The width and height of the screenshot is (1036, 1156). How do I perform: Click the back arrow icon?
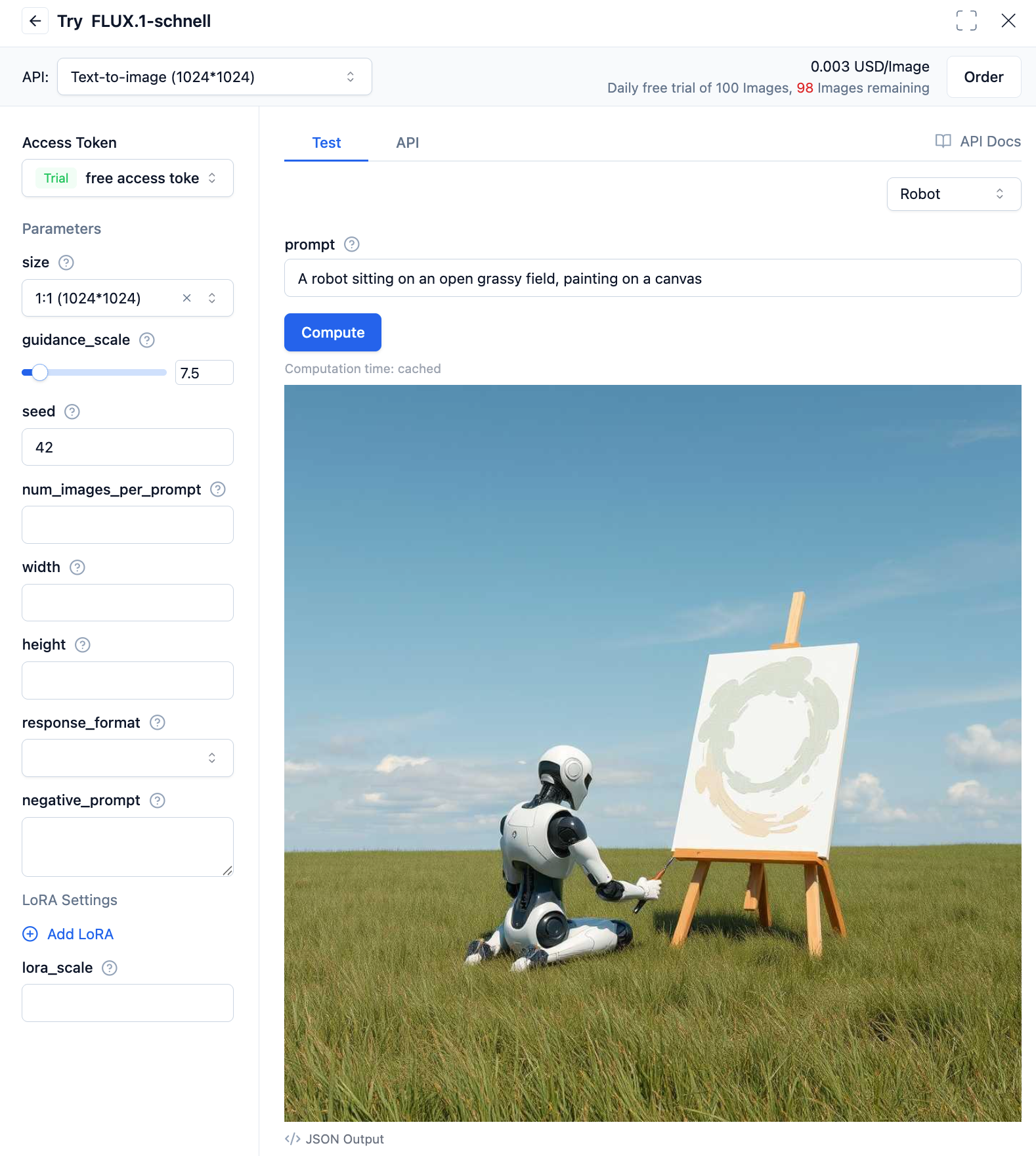click(35, 21)
